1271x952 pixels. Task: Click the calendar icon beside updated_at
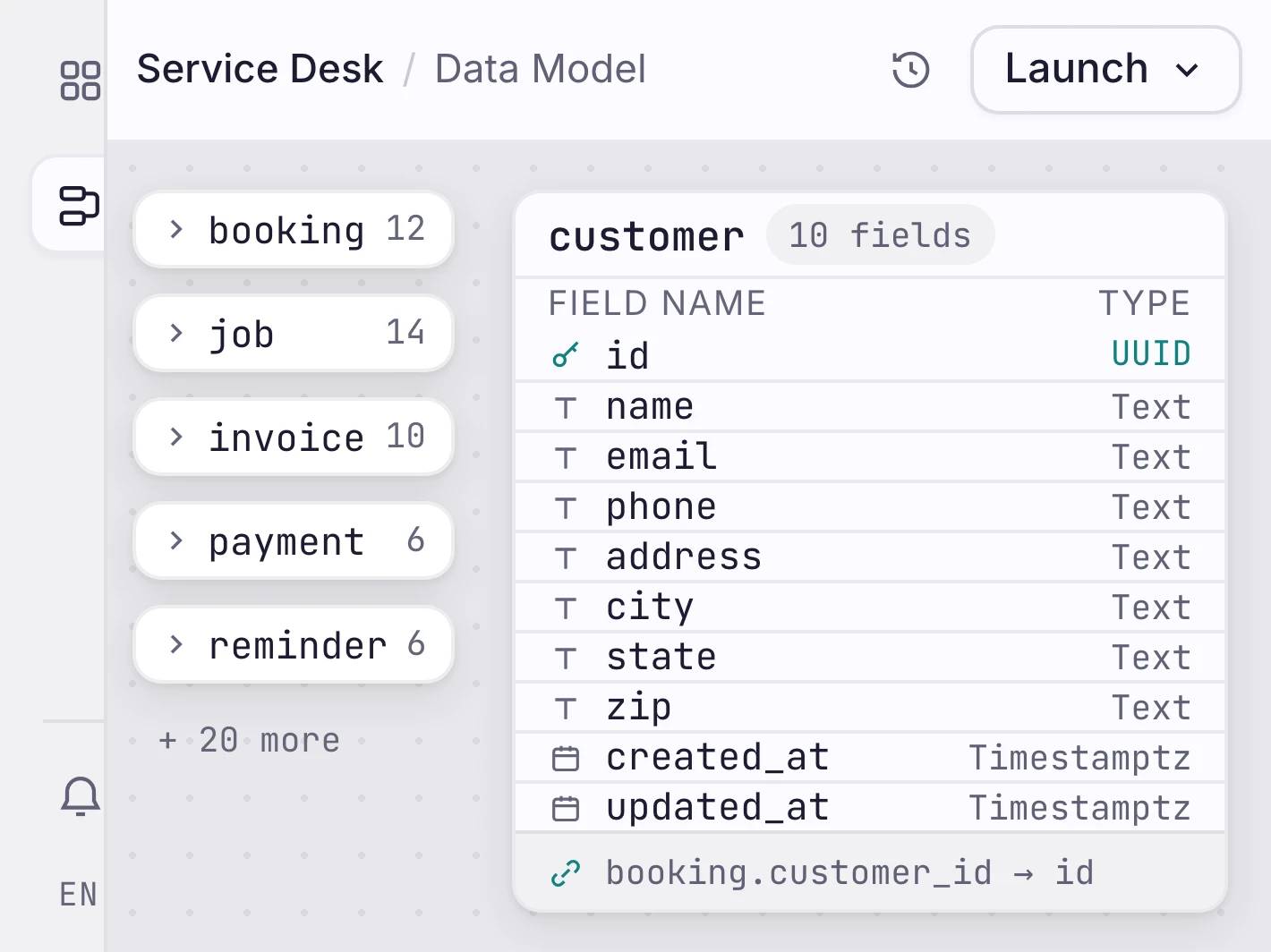(566, 809)
